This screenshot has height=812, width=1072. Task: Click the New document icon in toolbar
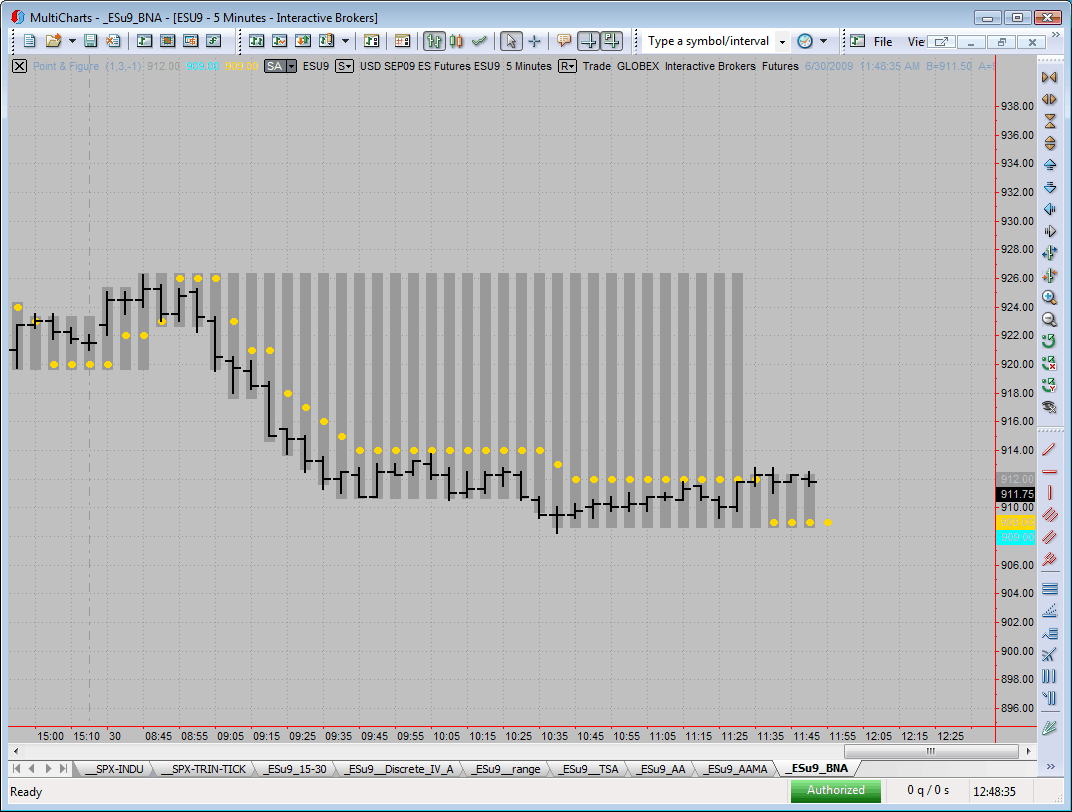pyautogui.click(x=29, y=41)
